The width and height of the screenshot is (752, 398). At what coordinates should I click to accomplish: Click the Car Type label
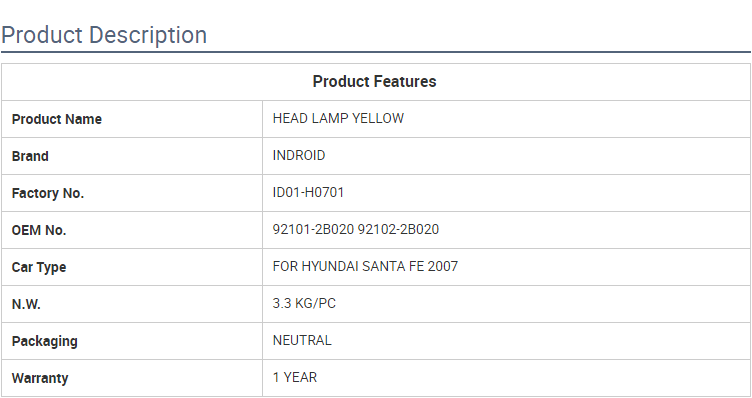(39, 267)
